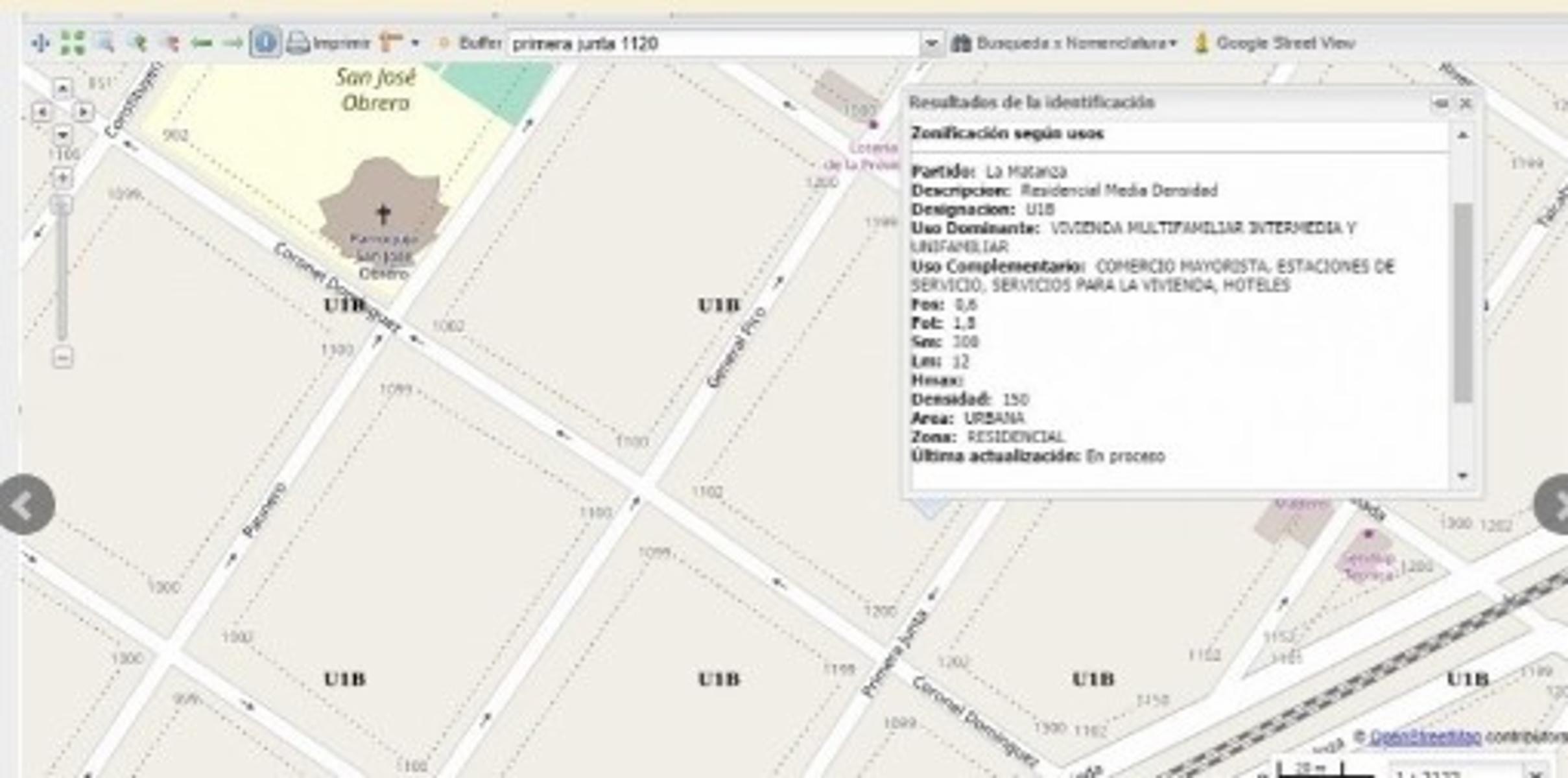
Task: Toggle the identify info tool
Action: (x=265, y=43)
